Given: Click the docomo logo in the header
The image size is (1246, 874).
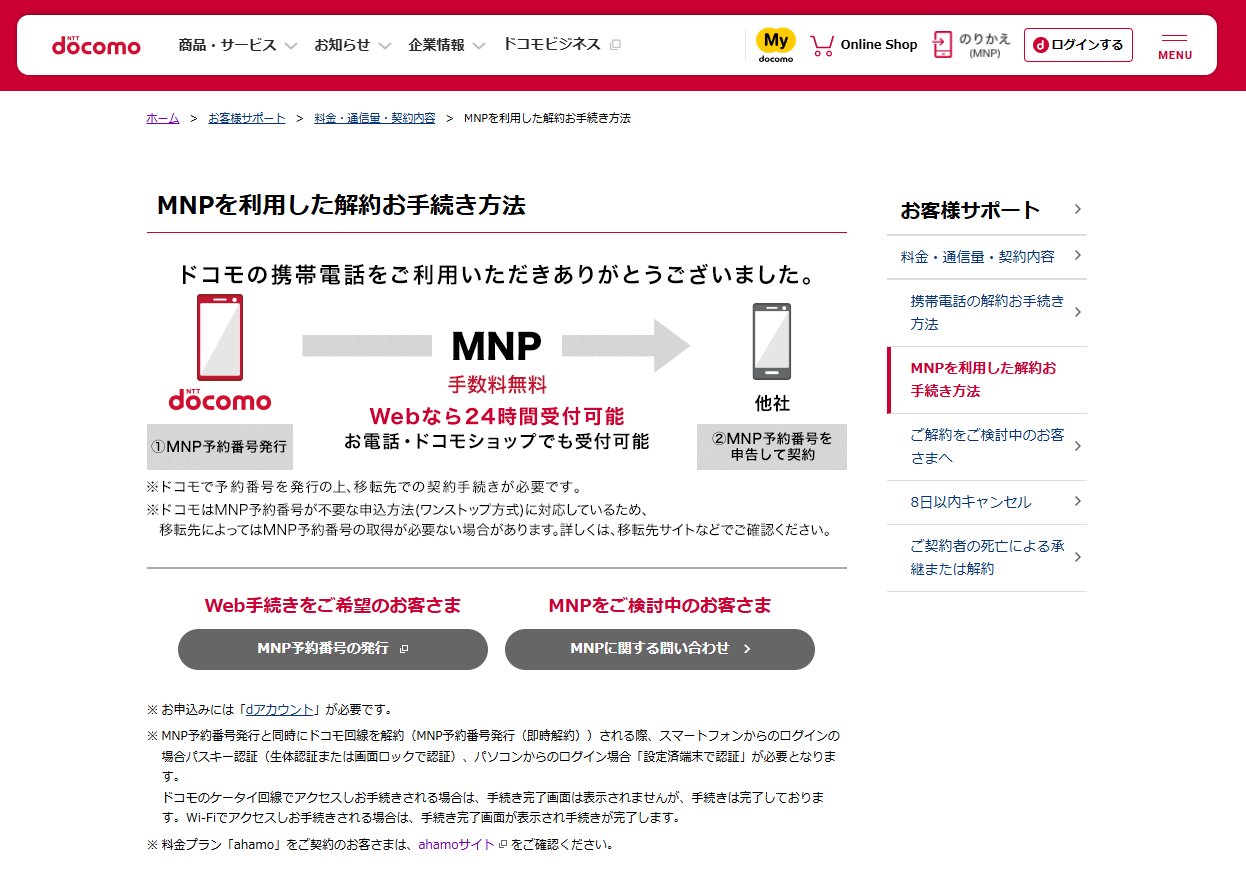Looking at the screenshot, I should click(96, 45).
